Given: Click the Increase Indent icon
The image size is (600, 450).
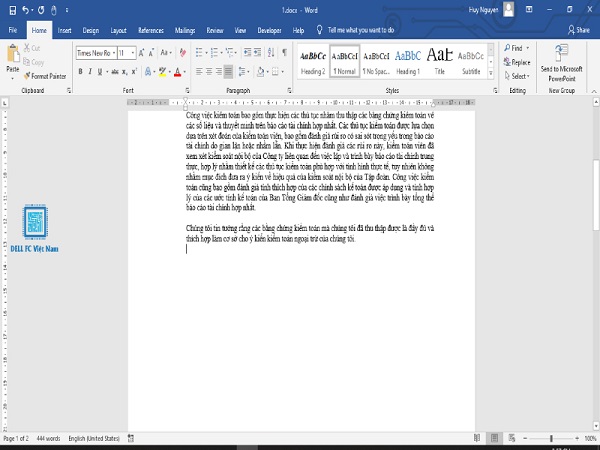Looking at the screenshot, I should point(257,52).
